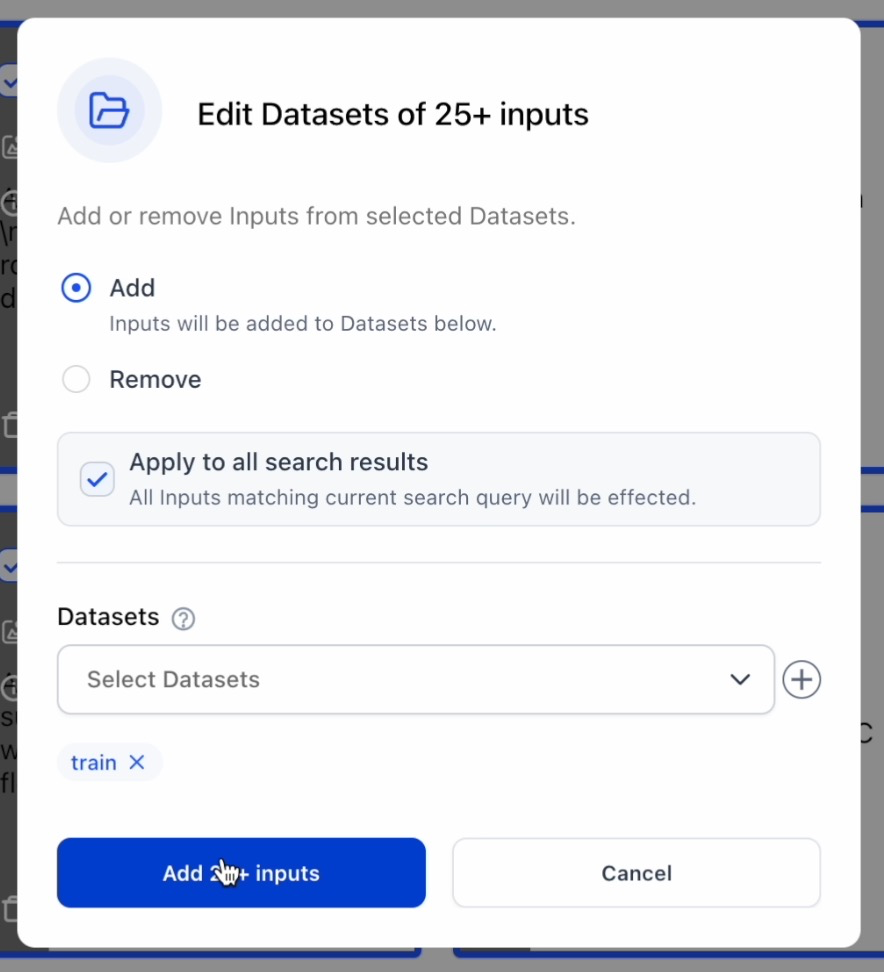This screenshot has width=884, height=972.
Task: Click the upper info circle icon at left
Action: coord(10,204)
